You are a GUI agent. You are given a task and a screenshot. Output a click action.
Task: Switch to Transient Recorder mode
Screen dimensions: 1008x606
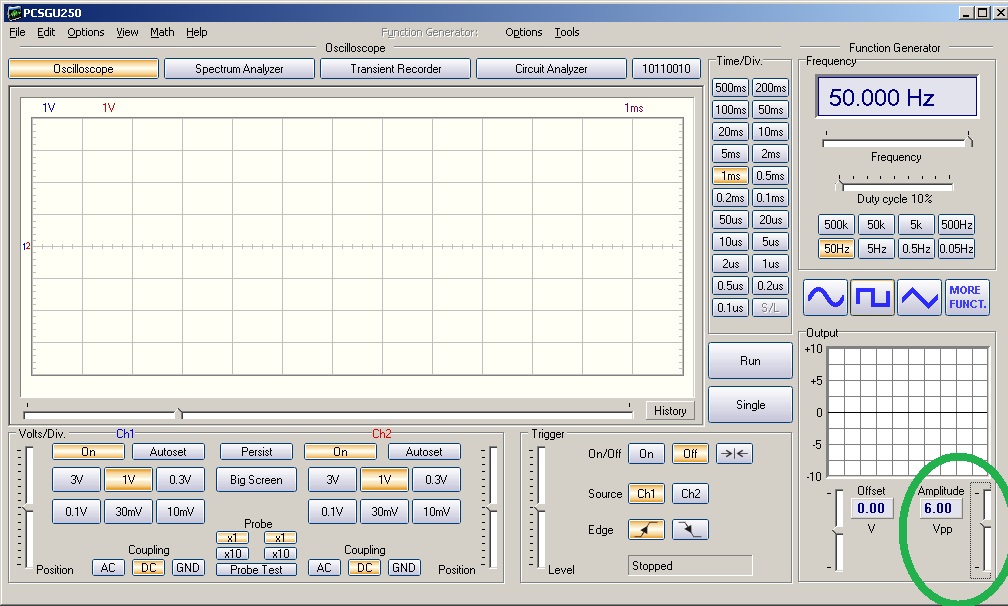pyautogui.click(x=395, y=69)
